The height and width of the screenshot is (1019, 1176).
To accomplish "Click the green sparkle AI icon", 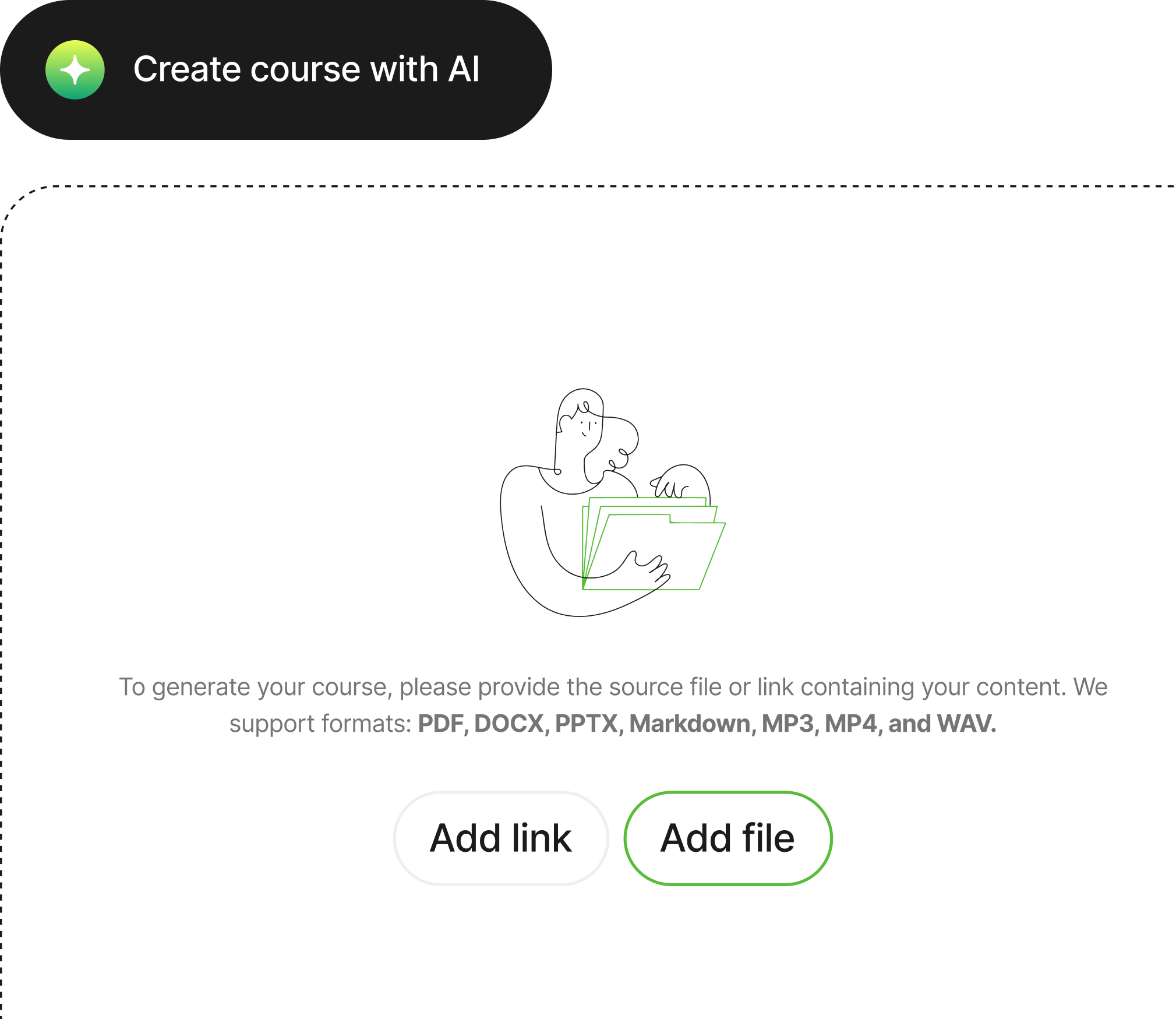I will click(x=75, y=70).
